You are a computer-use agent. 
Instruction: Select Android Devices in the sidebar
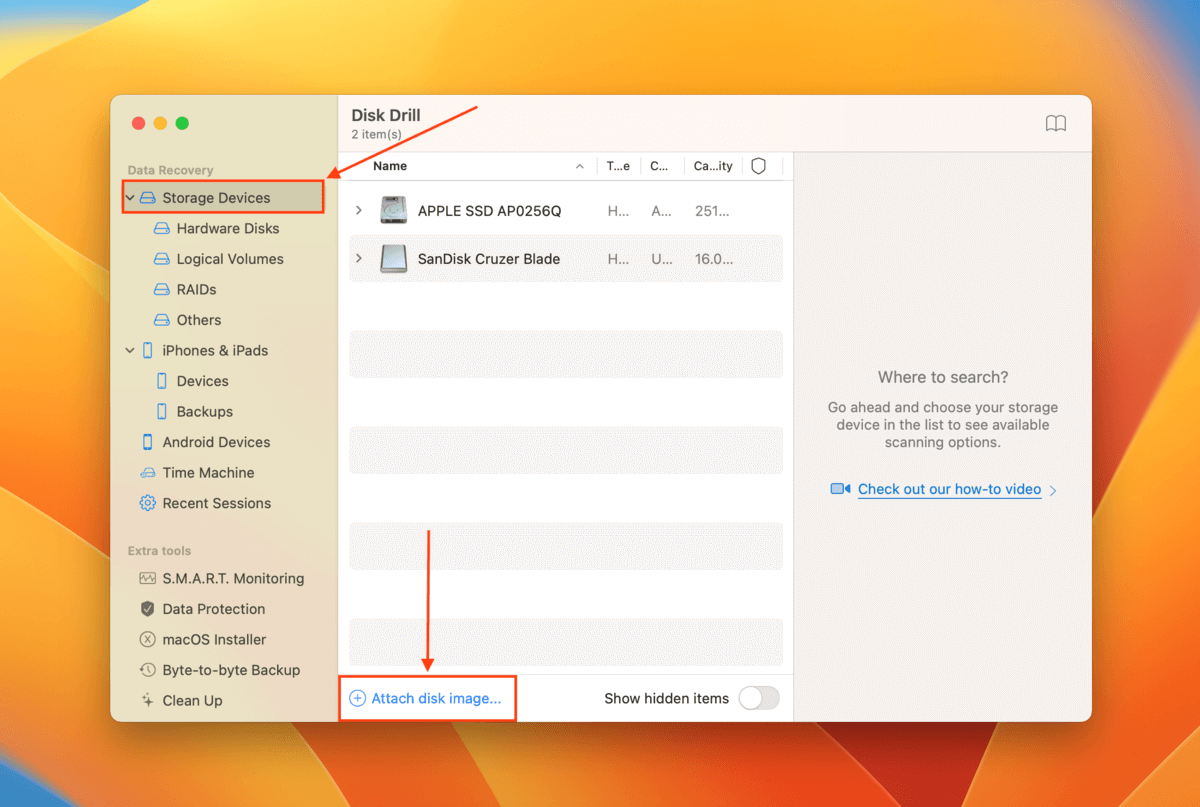pos(217,442)
